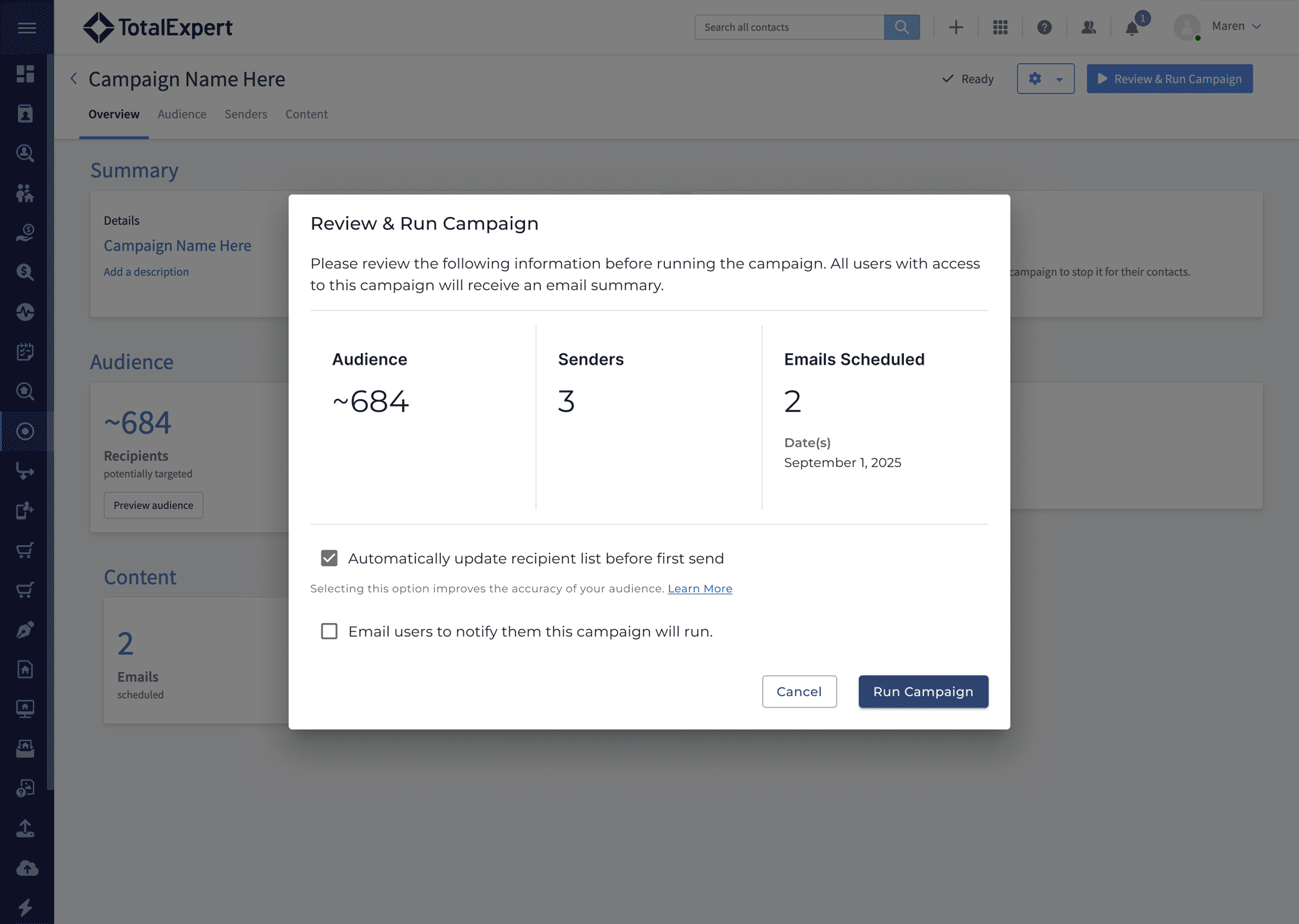Click the plus add icon in header
Screen dimensions: 1299x924
(x=956, y=27)
